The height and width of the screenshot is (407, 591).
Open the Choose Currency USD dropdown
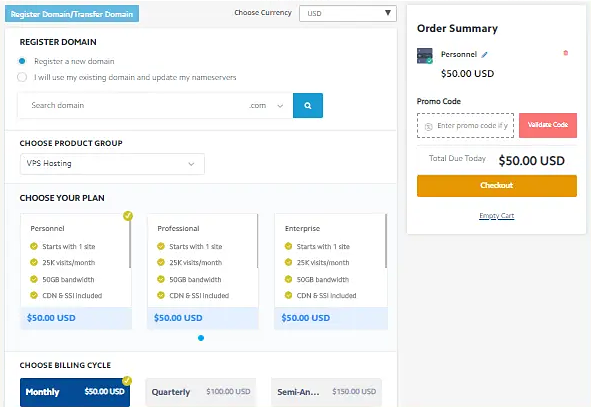(348, 14)
